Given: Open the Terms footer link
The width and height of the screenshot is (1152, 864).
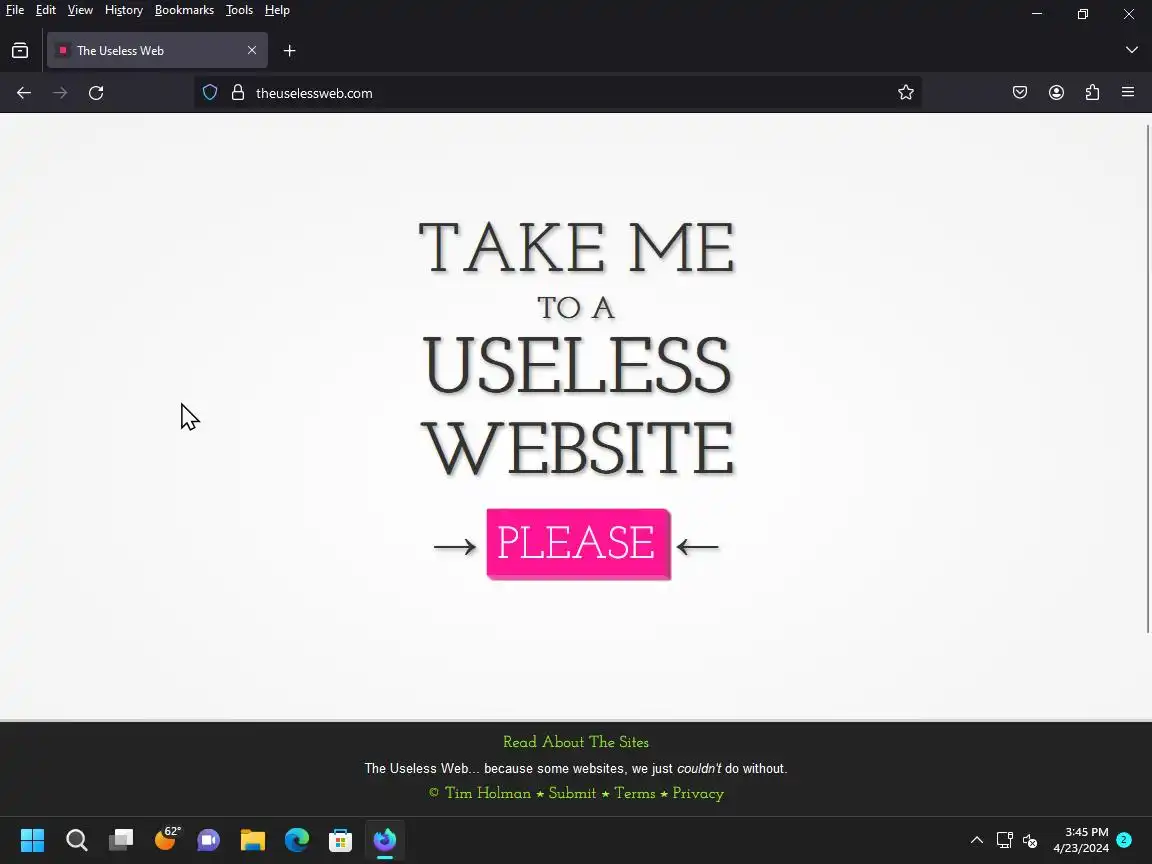Looking at the screenshot, I should [635, 793].
